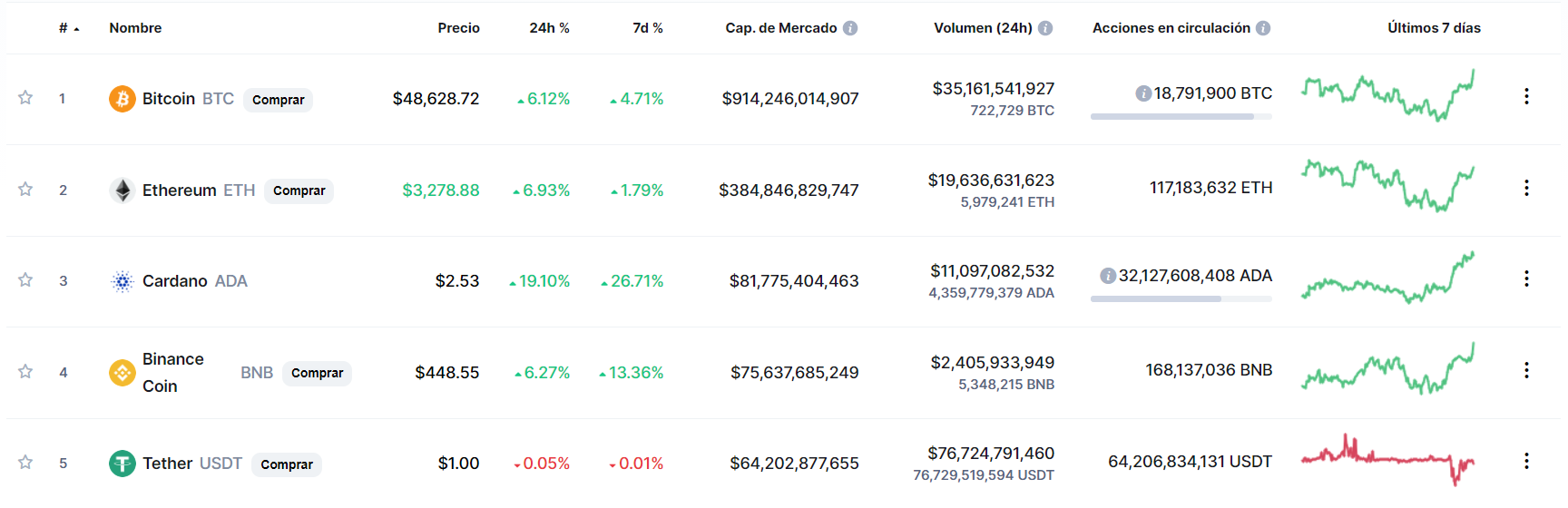Image resolution: width=1568 pixels, height=508 pixels.
Task: Toggle Cardano watchlist star
Action: click(25, 279)
